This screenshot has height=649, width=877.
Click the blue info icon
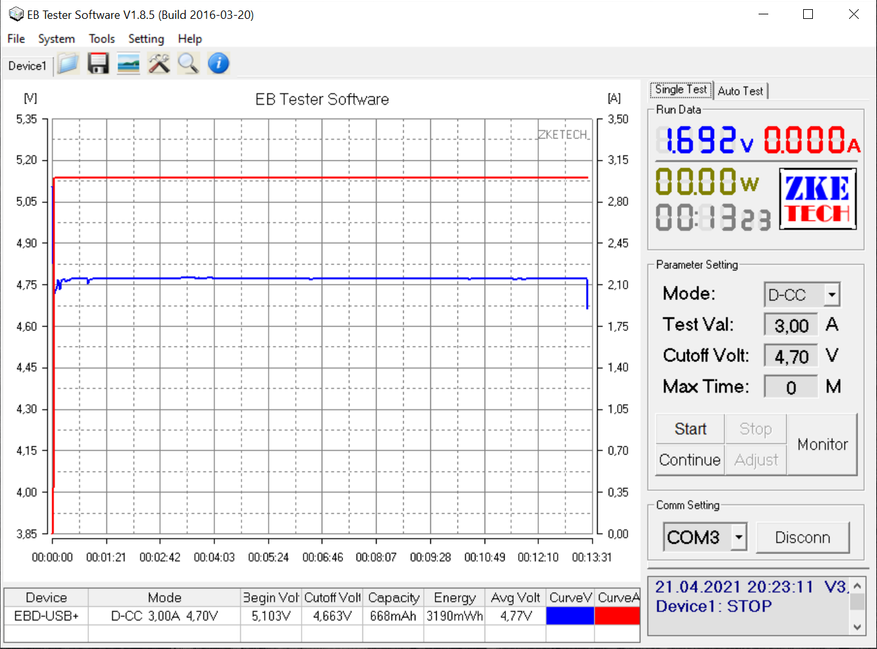pyautogui.click(x=218, y=64)
